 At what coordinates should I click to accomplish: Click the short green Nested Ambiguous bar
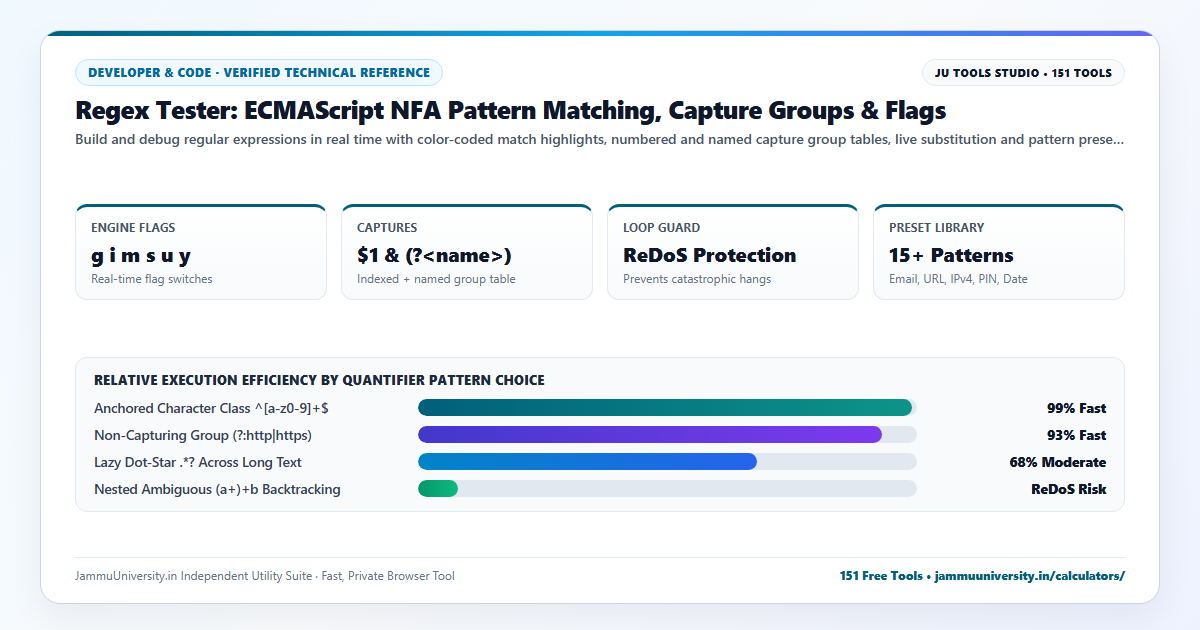(x=438, y=489)
